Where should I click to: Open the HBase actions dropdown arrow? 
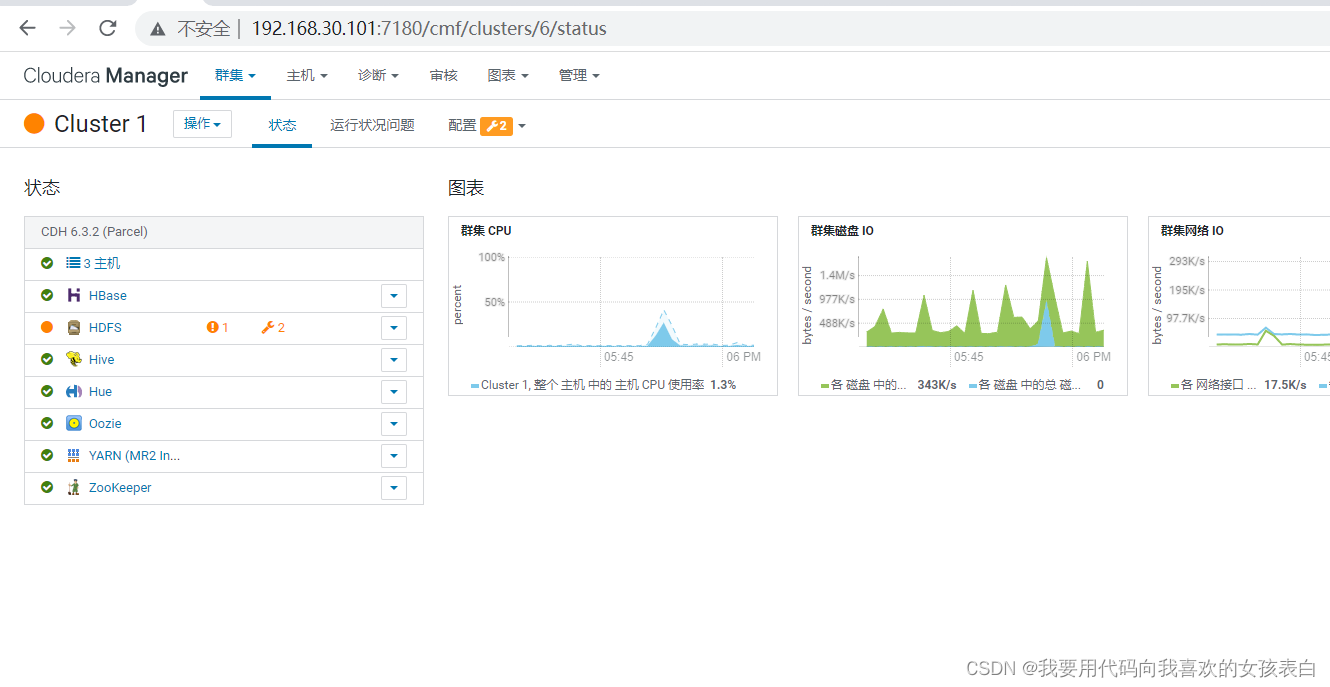point(394,296)
